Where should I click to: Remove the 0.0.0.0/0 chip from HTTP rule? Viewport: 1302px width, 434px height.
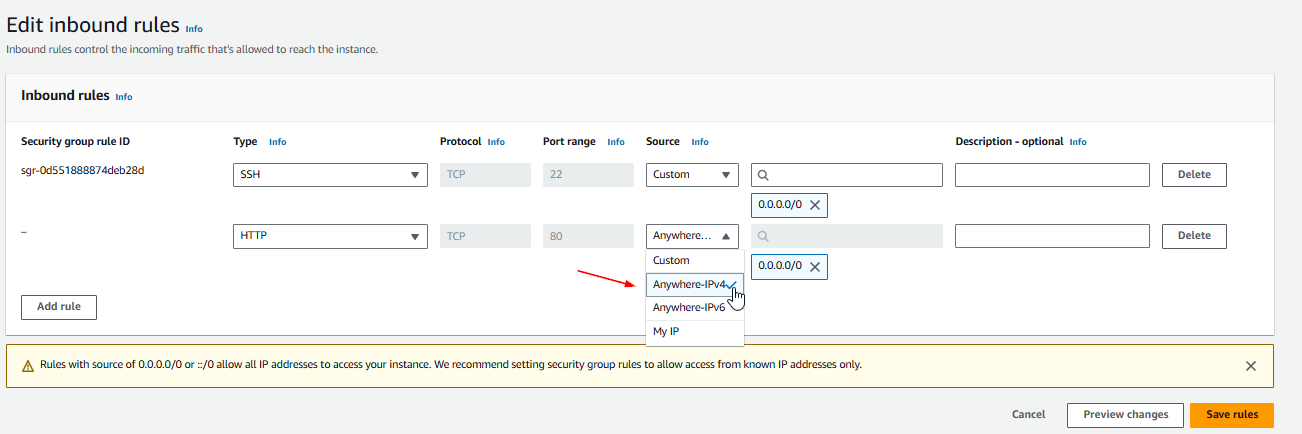click(x=814, y=267)
